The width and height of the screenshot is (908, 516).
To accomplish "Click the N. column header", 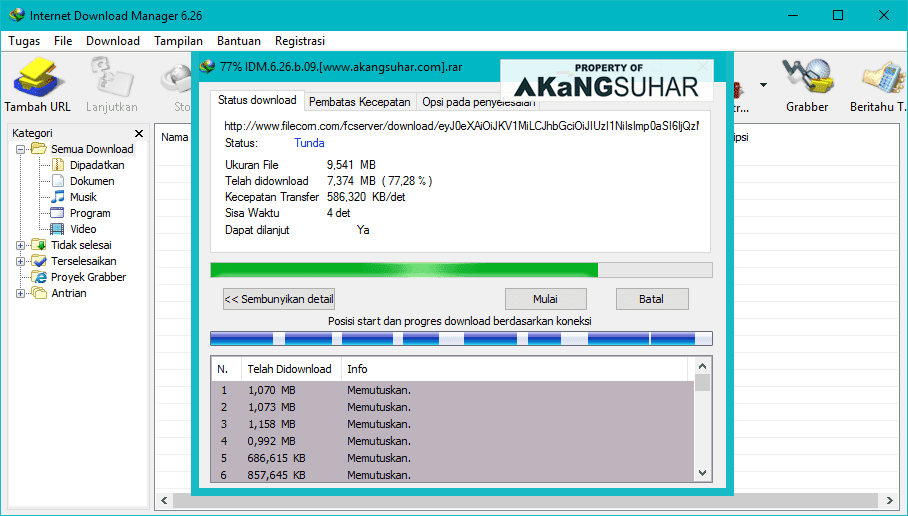I will [x=226, y=369].
